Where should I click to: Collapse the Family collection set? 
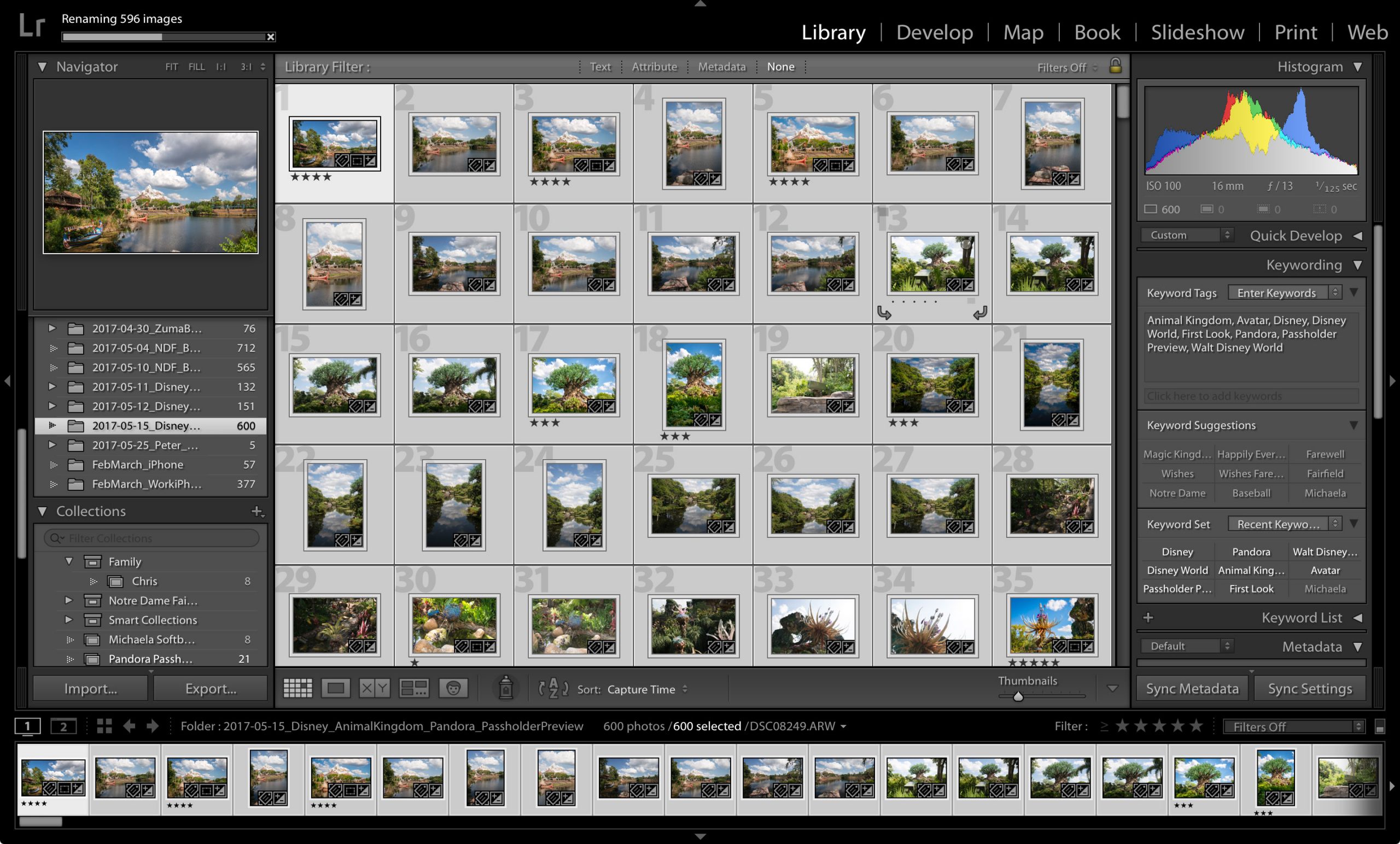69,561
